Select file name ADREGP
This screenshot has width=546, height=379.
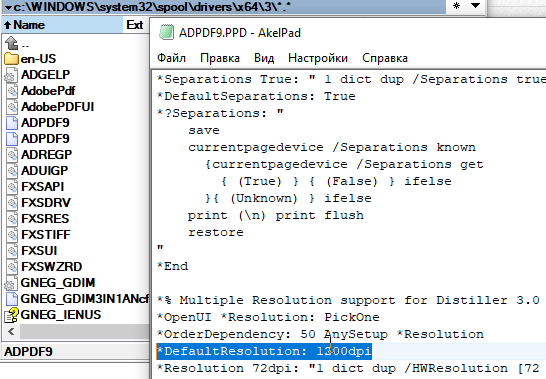pyautogui.click(x=46, y=155)
